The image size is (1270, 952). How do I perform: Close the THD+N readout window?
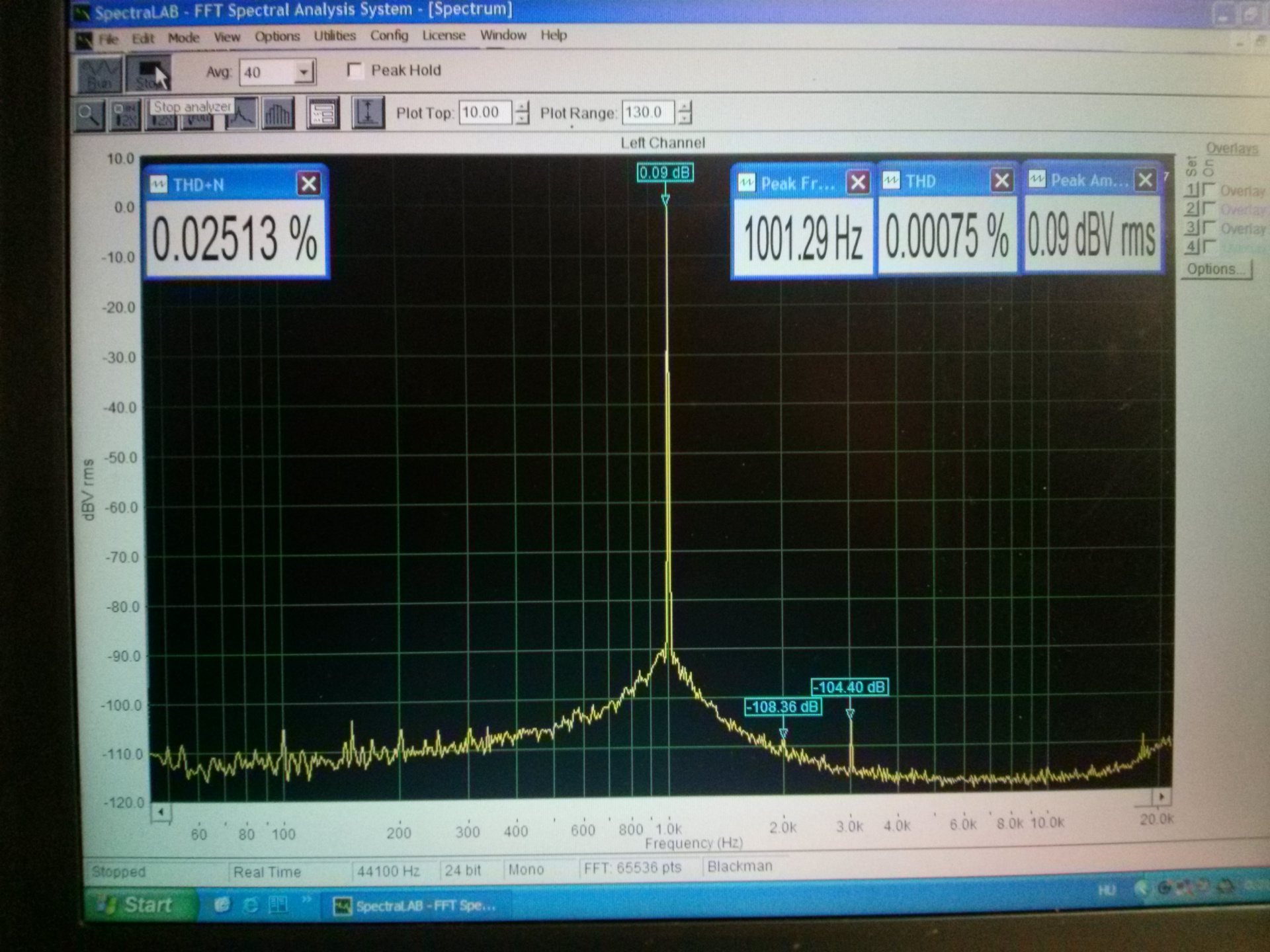(308, 184)
